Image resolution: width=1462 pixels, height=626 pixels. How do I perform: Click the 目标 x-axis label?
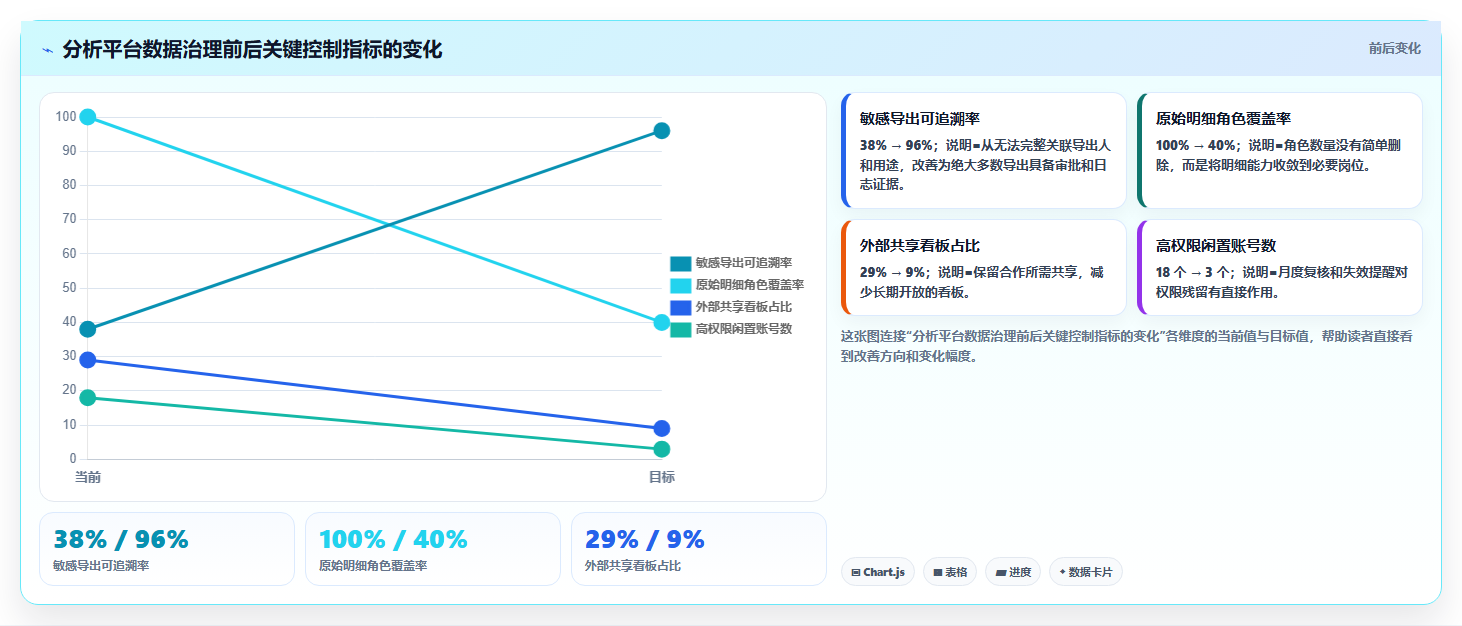[x=661, y=477]
